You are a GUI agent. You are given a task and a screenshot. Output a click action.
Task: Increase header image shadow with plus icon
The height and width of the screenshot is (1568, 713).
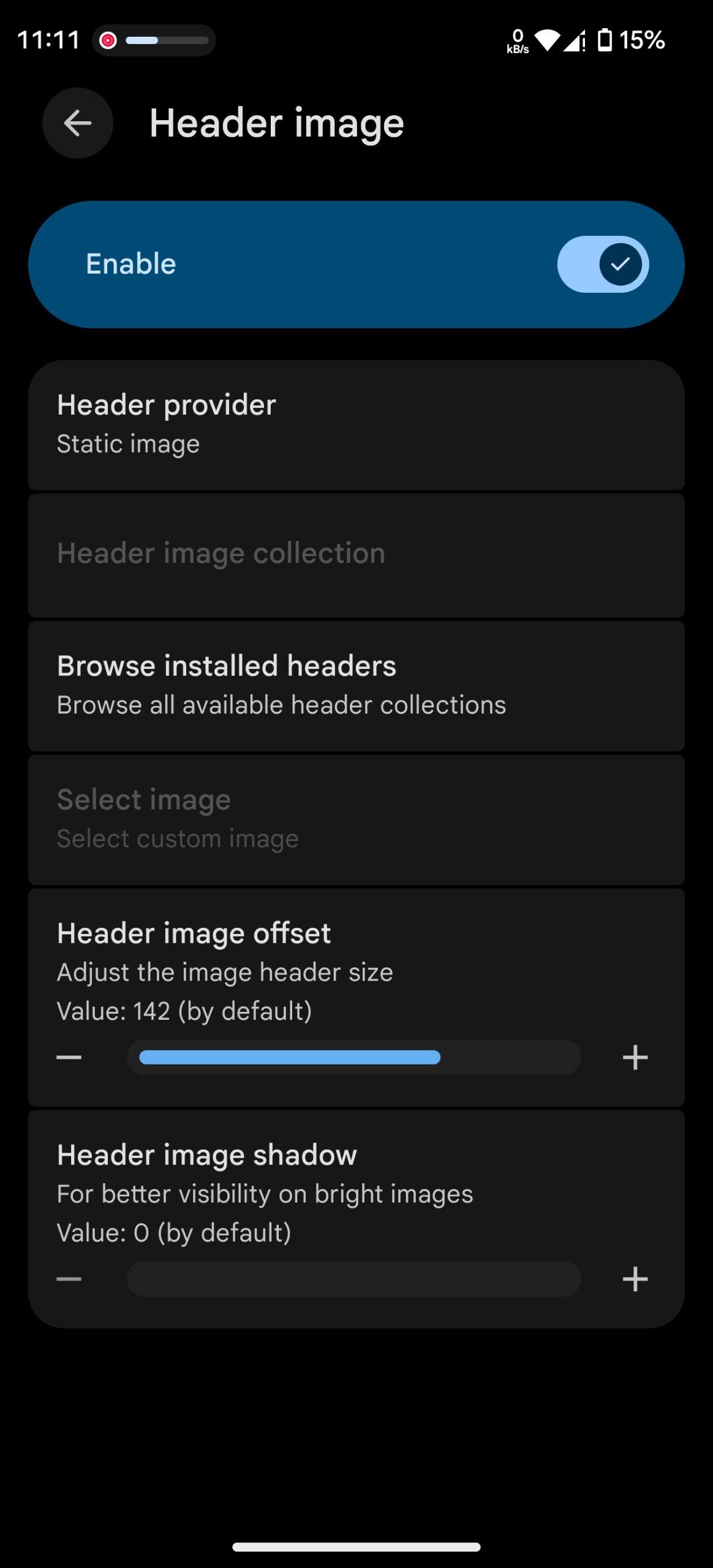[635, 1279]
